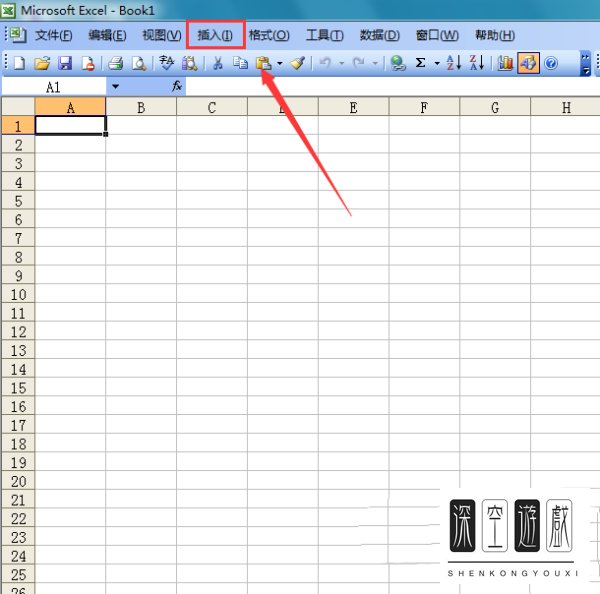Open the 格式 (Format) menu

pyautogui.click(x=268, y=35)
